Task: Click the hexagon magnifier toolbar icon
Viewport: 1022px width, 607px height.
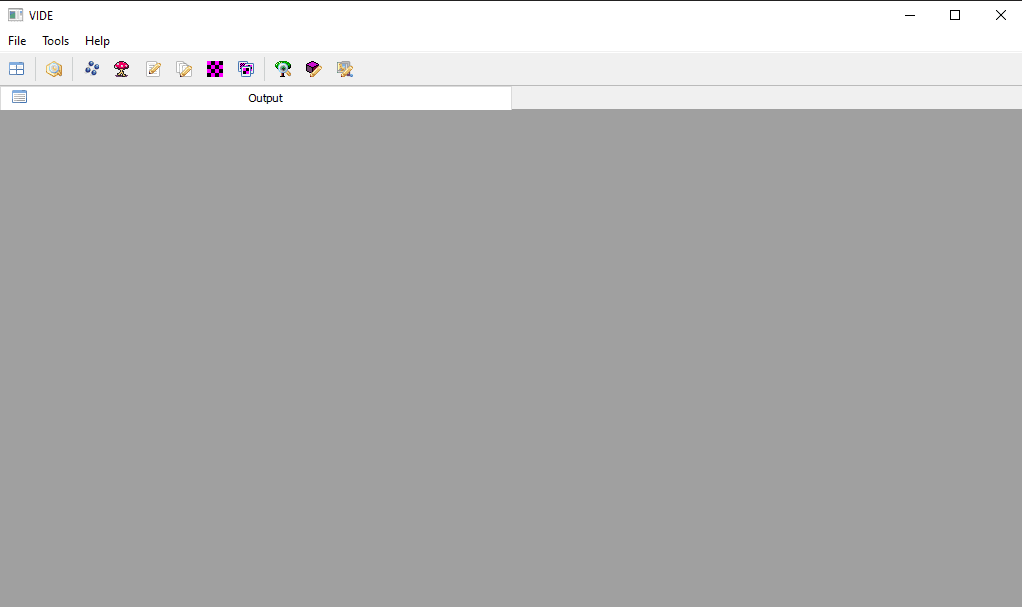Action: [54, 68]
